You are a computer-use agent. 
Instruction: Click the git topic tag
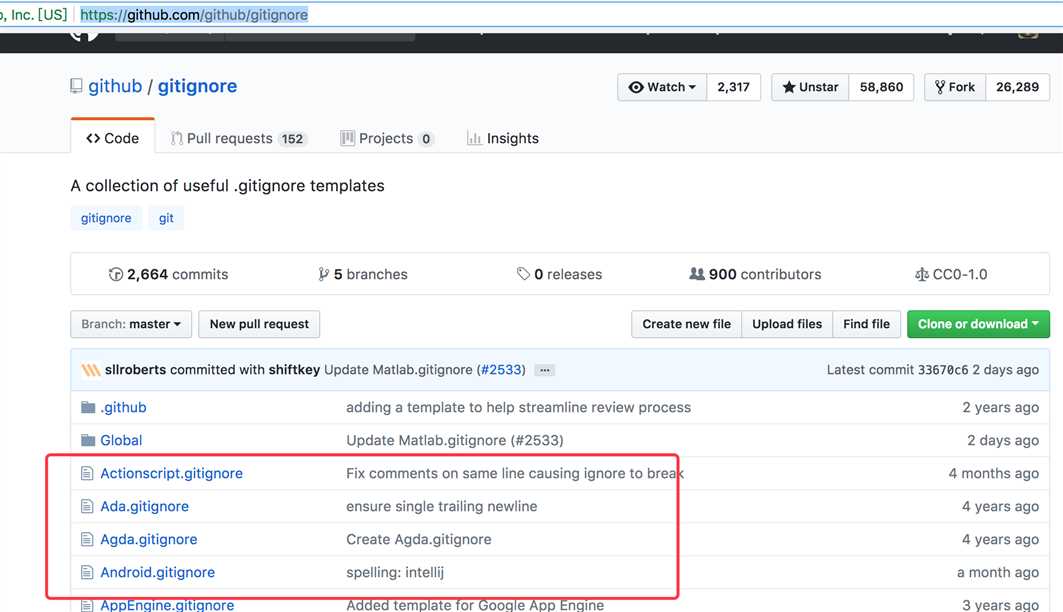point(166,218)
